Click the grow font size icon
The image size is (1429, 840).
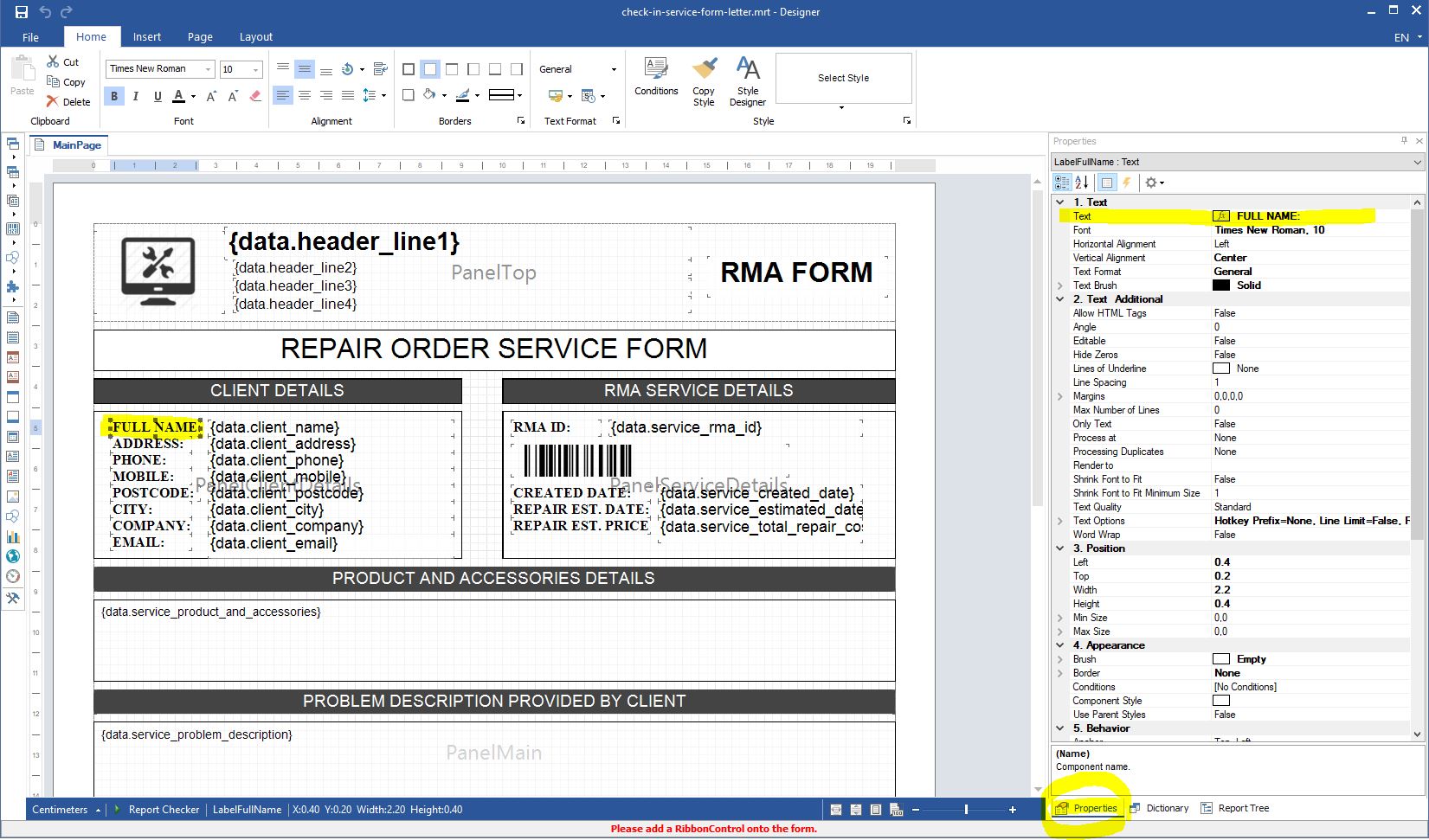coord(211,96)
